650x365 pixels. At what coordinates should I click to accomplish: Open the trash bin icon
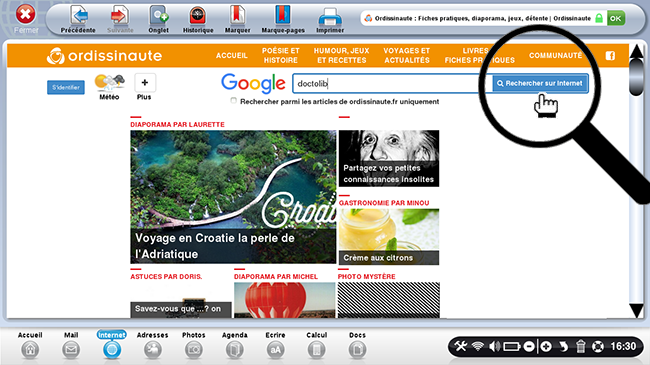580,346
